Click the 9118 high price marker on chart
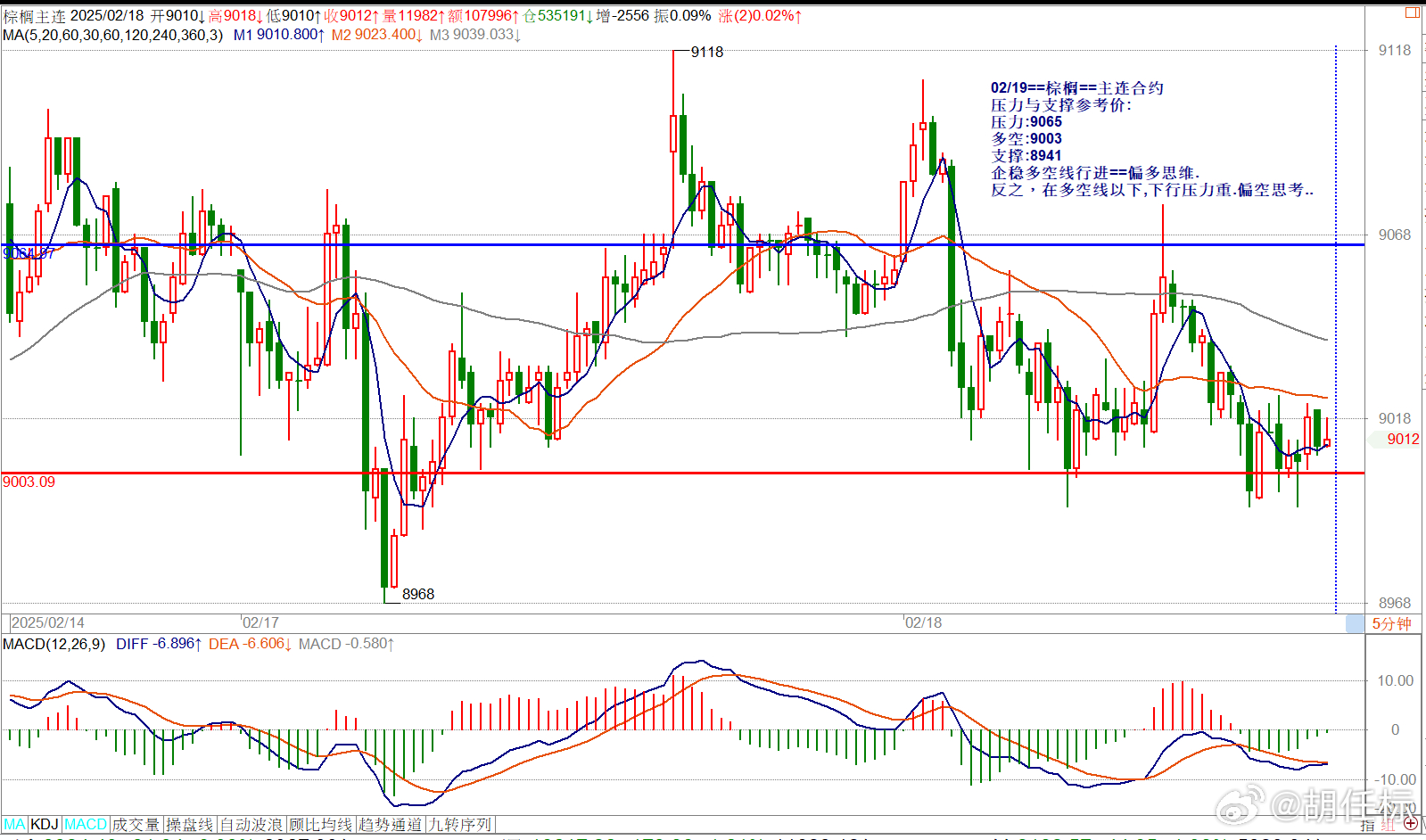The height and width of the screenshot is (840, 1426). 707,53
